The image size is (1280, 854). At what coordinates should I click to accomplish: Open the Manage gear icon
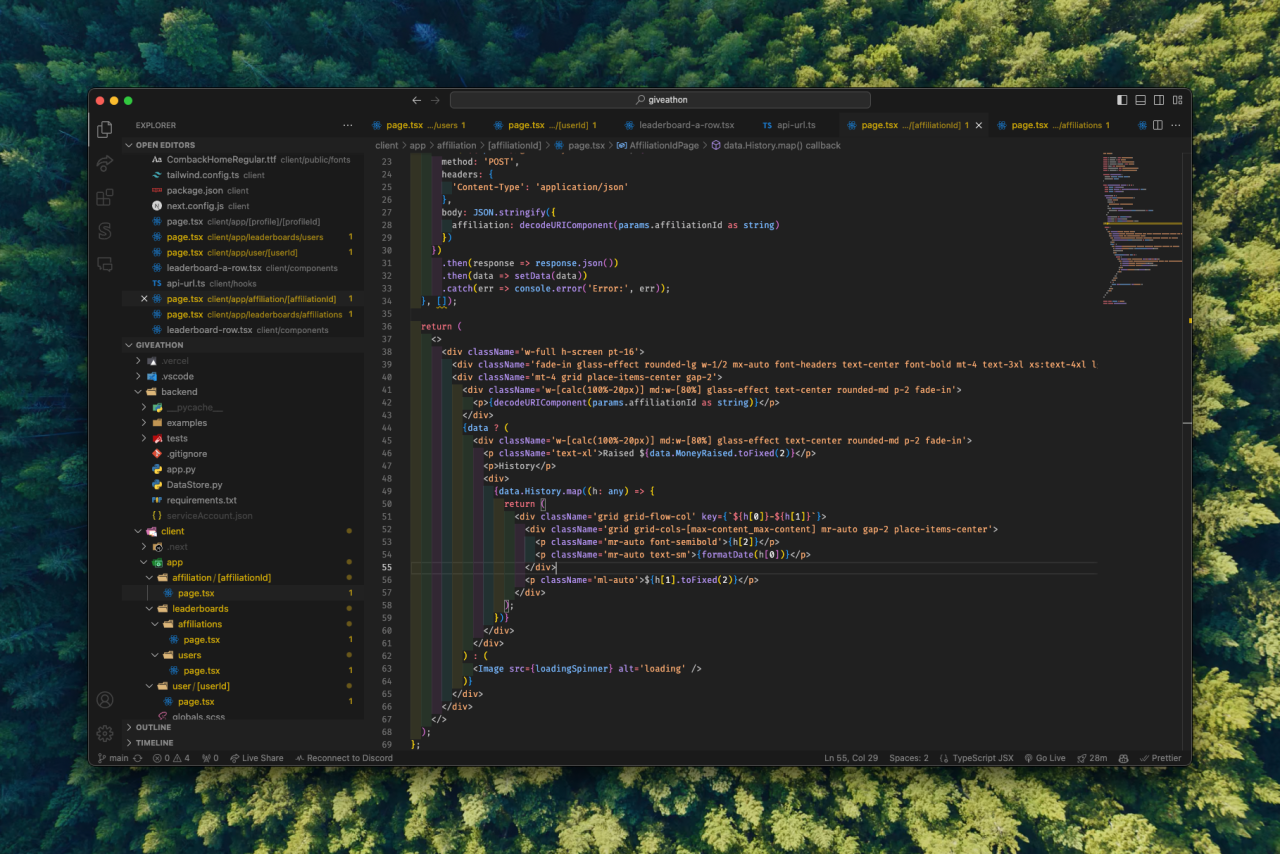click(104, 733)
